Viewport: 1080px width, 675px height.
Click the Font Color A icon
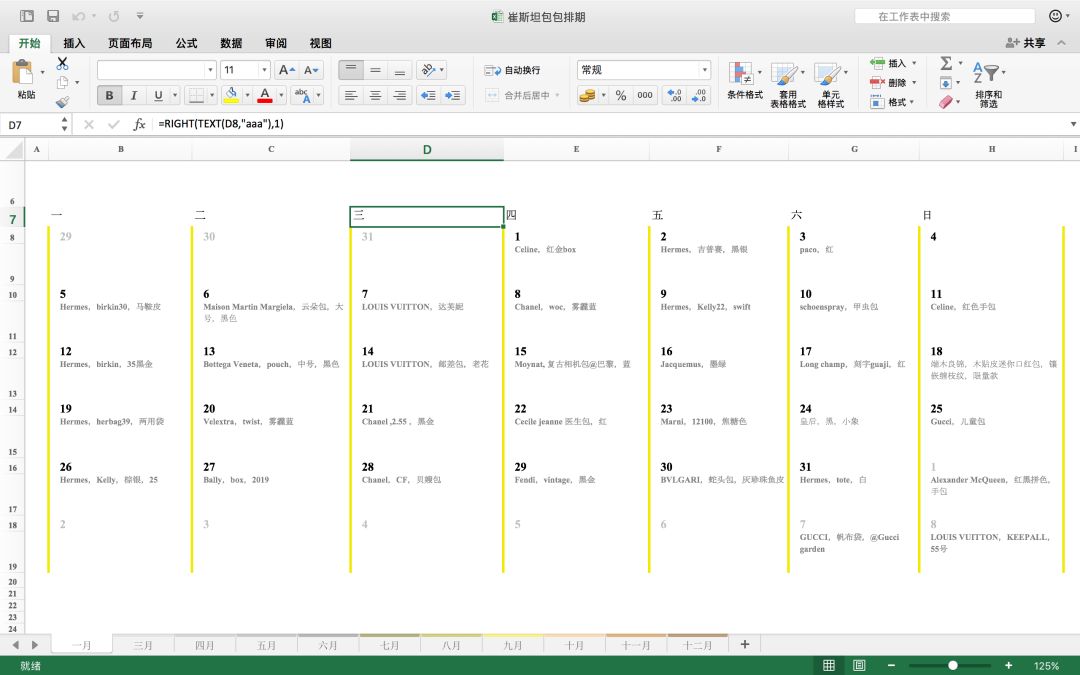tap(264, 95)
